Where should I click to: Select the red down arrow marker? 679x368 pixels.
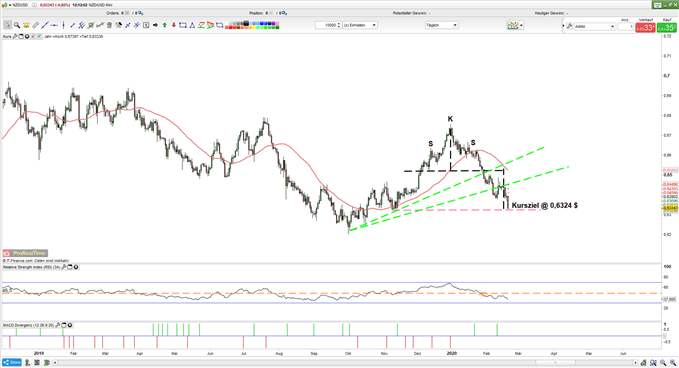[x=174, y=25]
